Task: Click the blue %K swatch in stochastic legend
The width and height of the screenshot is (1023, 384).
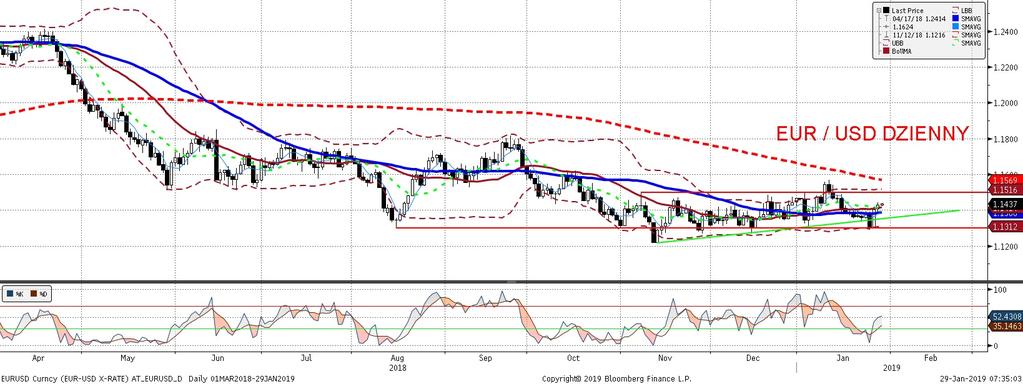Action: [10, 293]
